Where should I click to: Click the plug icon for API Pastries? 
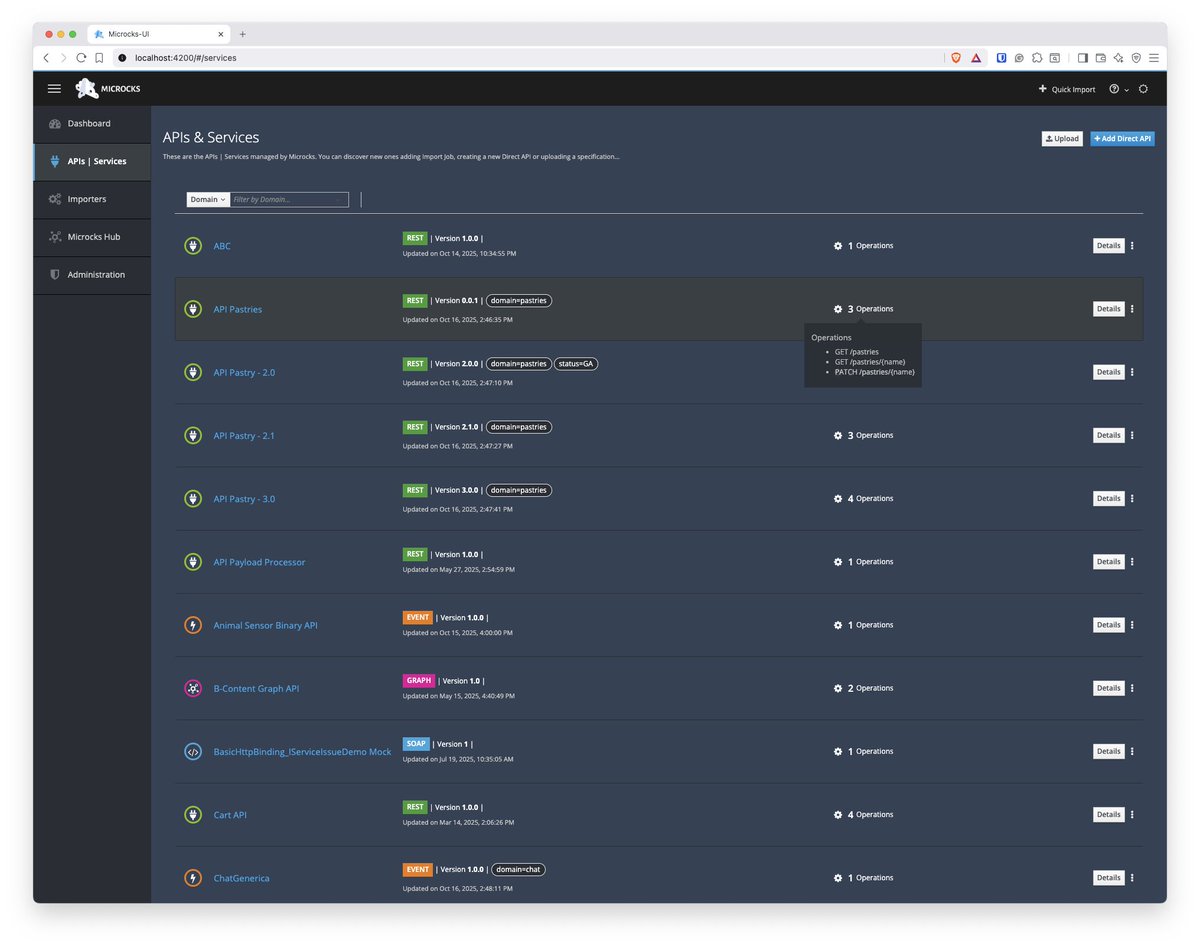click(193, 309)
